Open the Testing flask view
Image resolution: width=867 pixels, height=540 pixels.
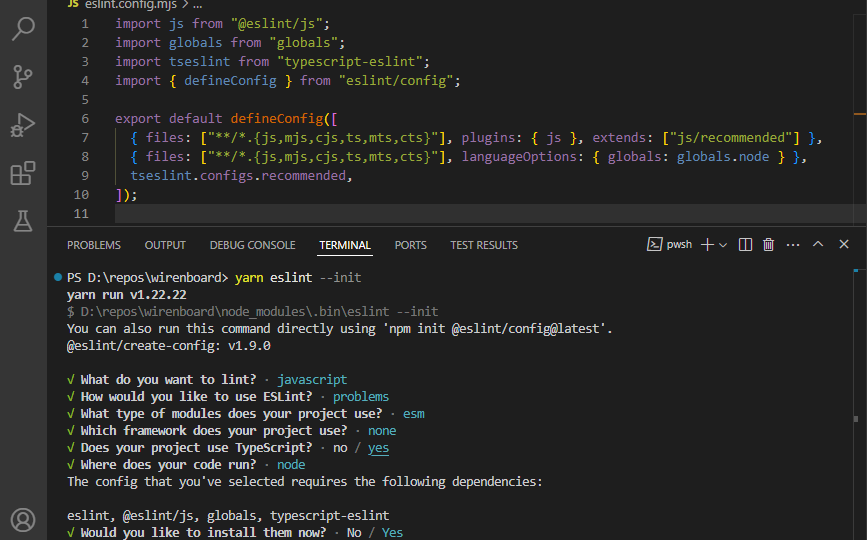pos(23,221)
